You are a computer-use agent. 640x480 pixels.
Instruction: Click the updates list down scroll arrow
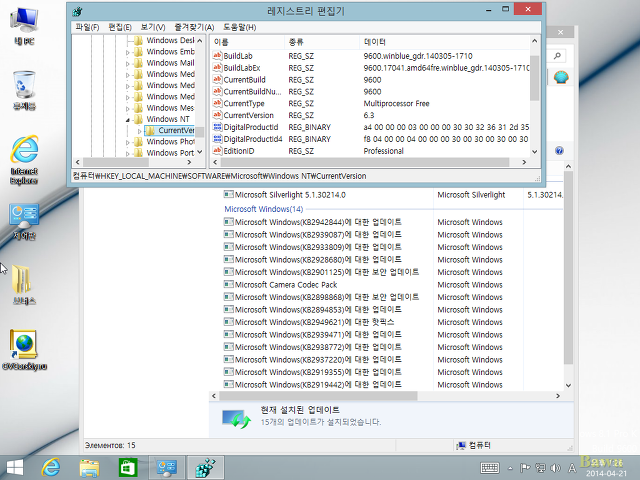tap(568, 385)
